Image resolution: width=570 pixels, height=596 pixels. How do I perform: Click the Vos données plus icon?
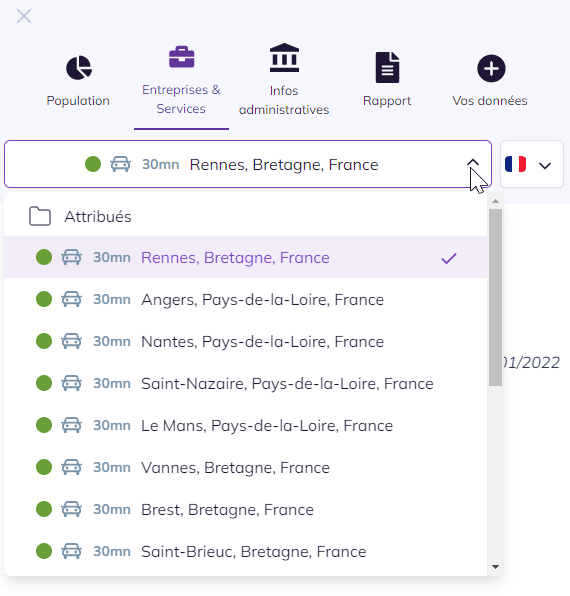[x=491, y=68]
